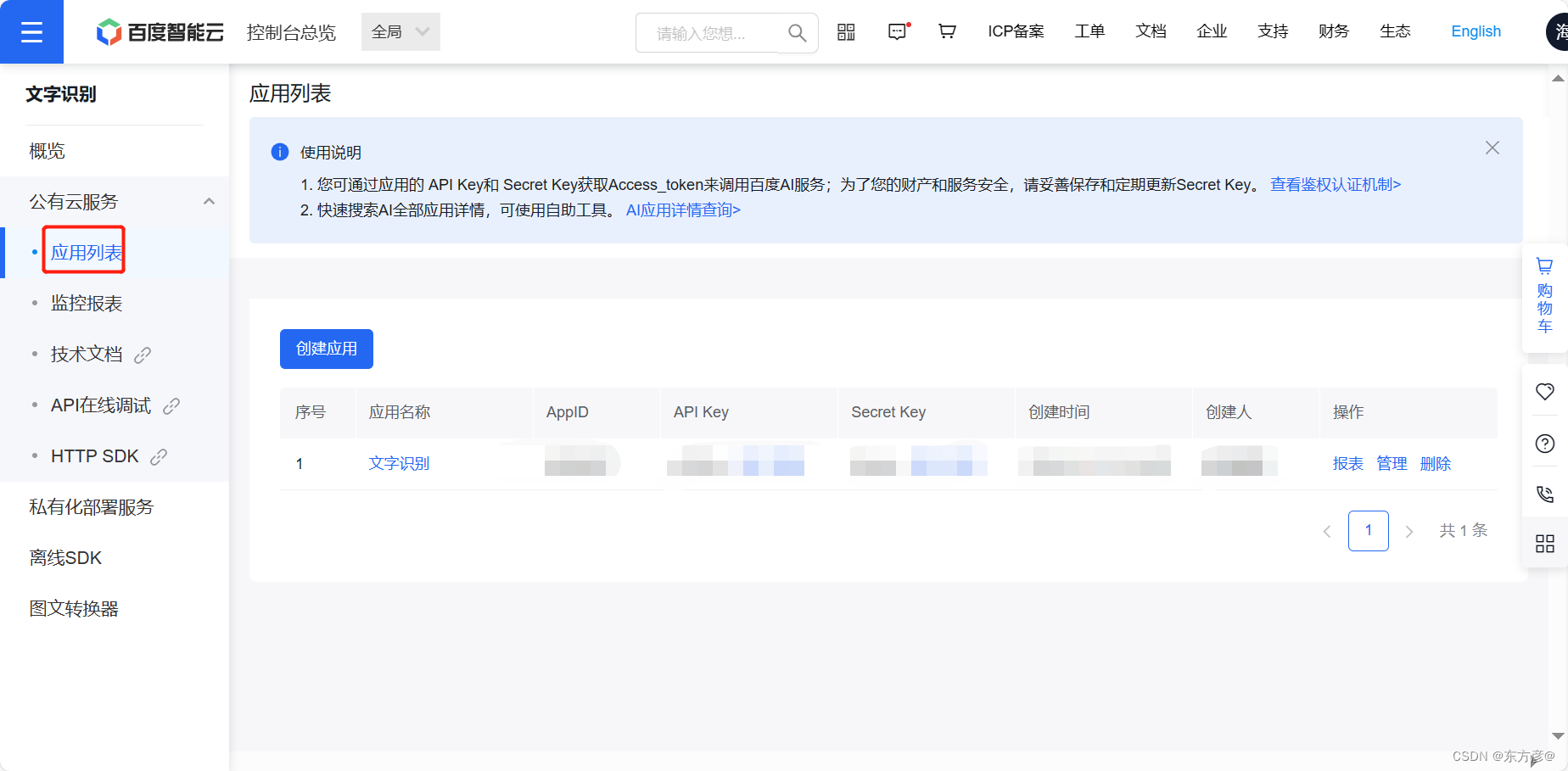Click the favorites heart icon on right sidebar
1568x771 pixels.
(1544, 392)
